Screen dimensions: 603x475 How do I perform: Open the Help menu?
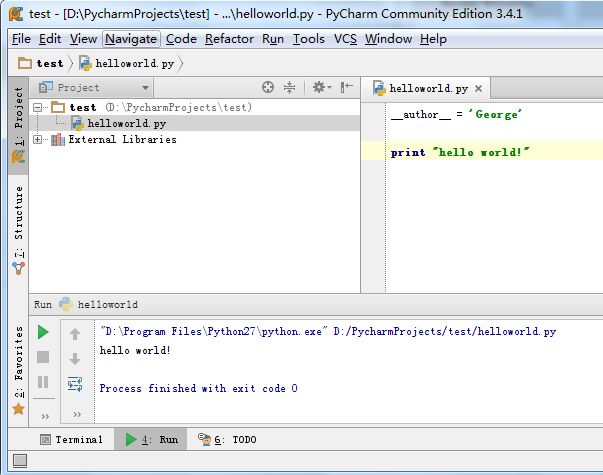433,39
